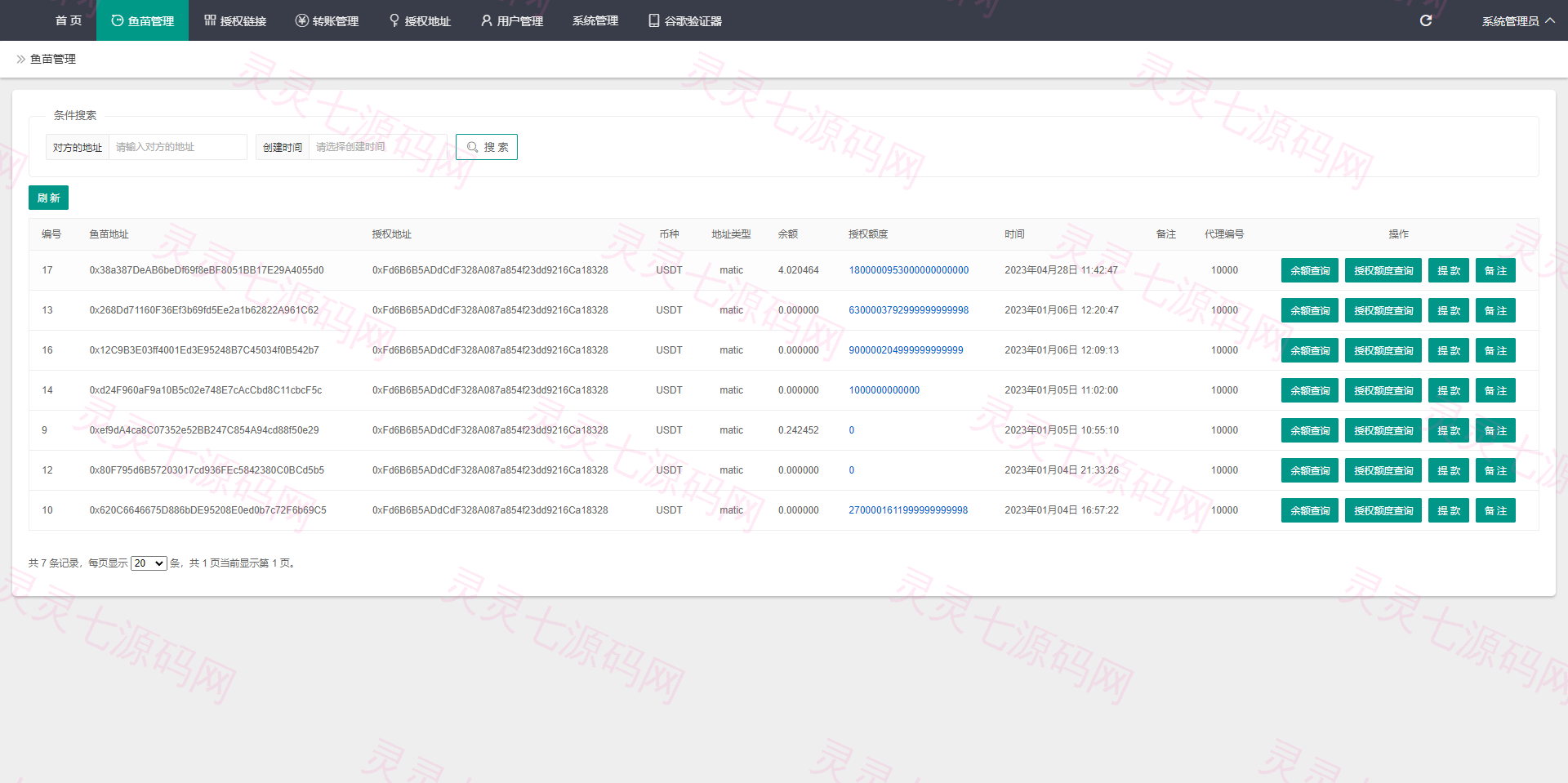Click authorization amount 1000000000000
This screenshot has width=1568, height=783.
click(x=884, y=390)
